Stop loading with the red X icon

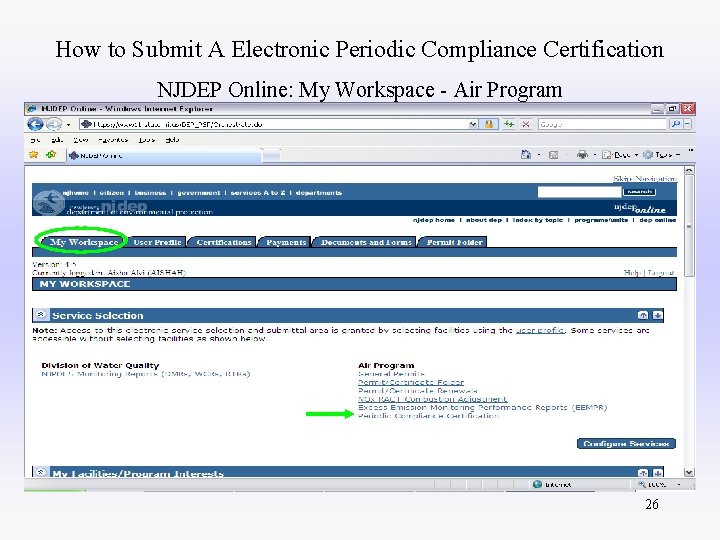tap(526, 124)
